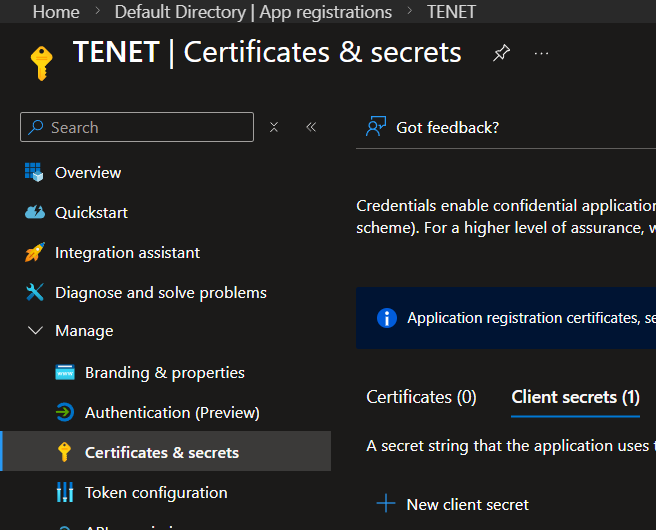Click the Got feedback person icon
This screenshot has width=656, height=530.
[x=376, y=126]
